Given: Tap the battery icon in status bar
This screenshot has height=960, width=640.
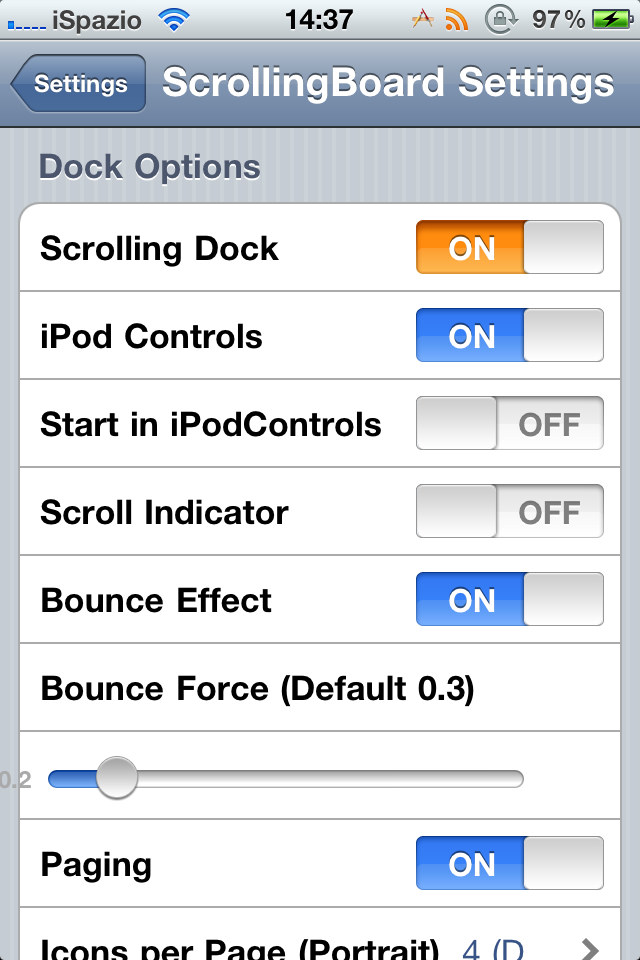Looking at the screenshot, I should pos(608,19).
